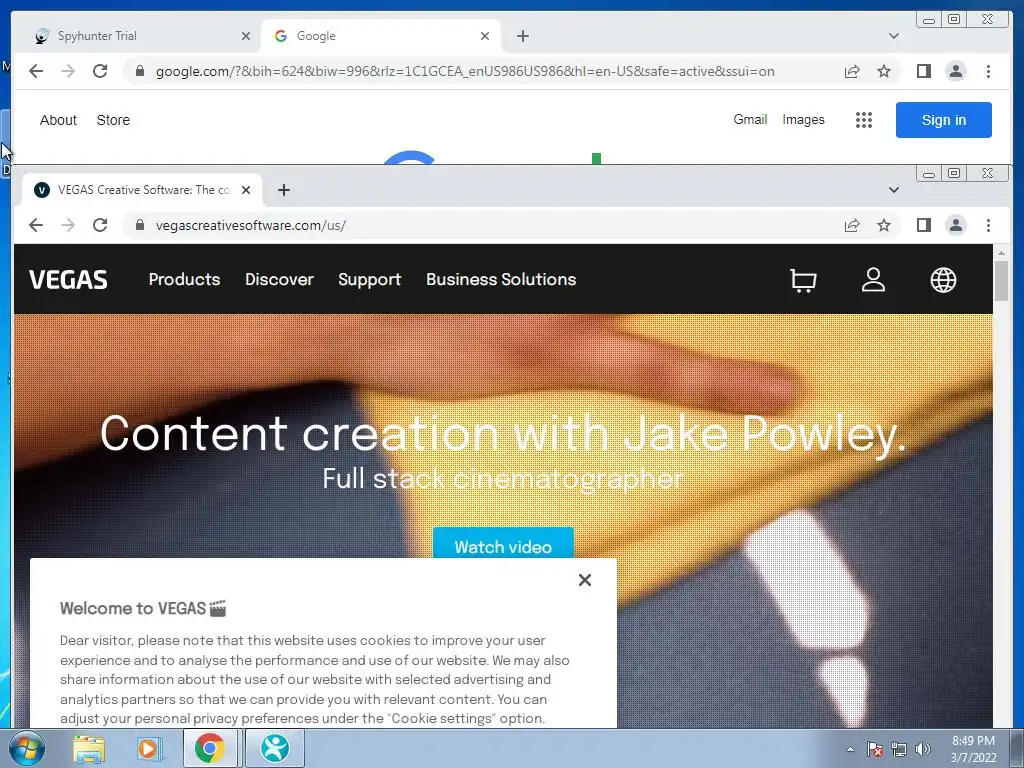Close the Google tab
The image size is (1024, 768).
[x=485, y=36]
